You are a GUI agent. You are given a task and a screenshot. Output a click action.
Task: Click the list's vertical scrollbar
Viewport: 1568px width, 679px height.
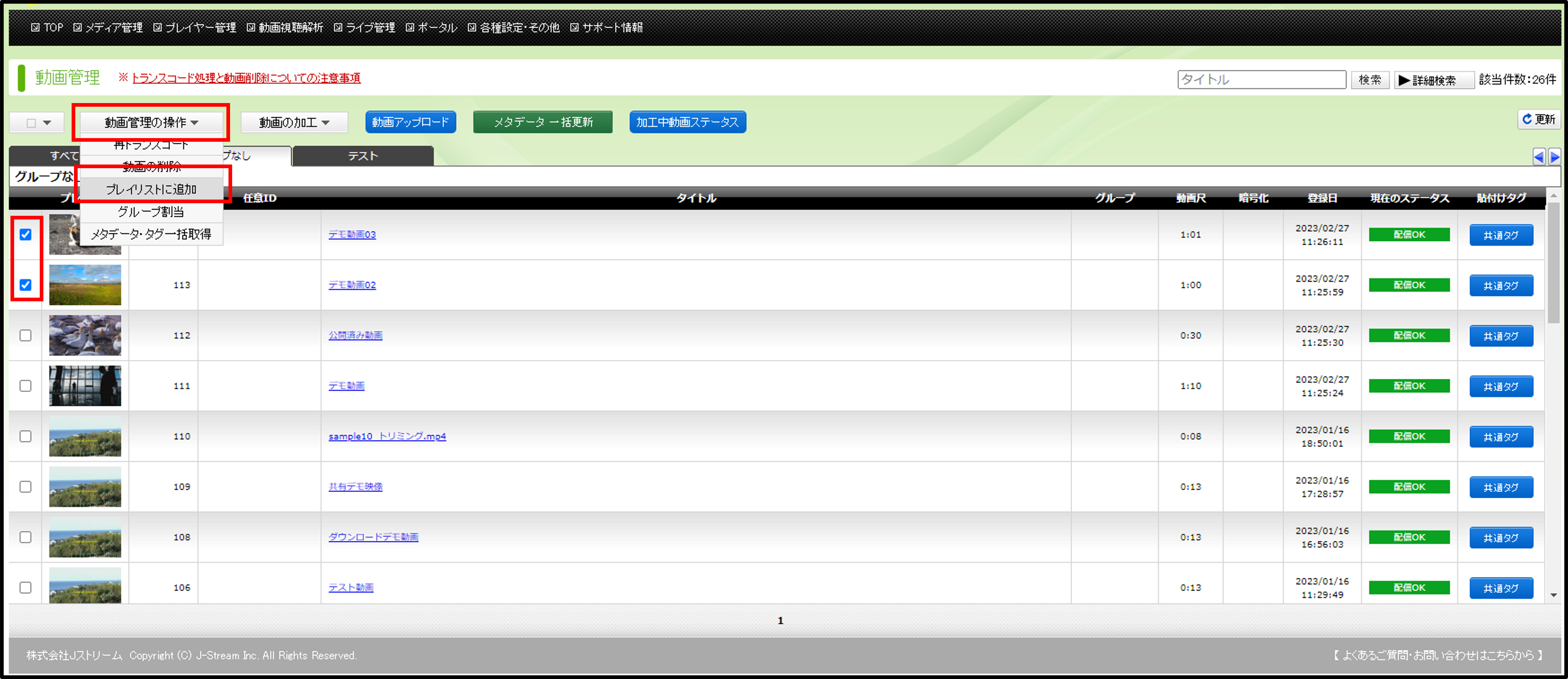click(1553, 264)
